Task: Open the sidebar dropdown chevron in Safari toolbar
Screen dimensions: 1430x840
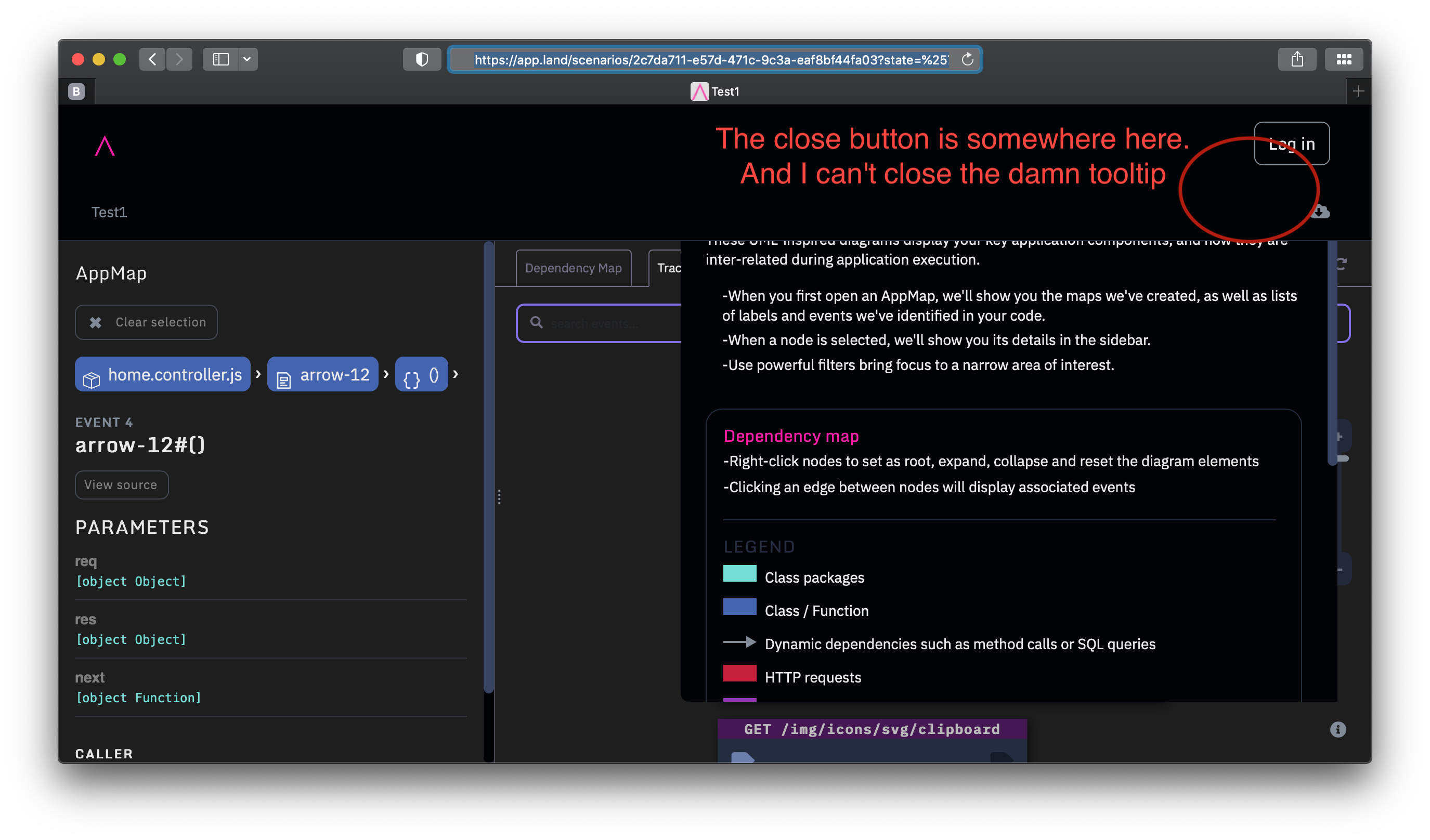Action: point(248,59)
